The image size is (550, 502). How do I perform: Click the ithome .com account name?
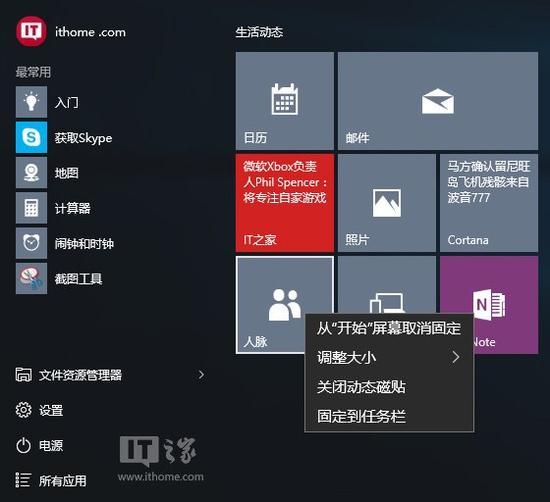(x=90, y=32)
